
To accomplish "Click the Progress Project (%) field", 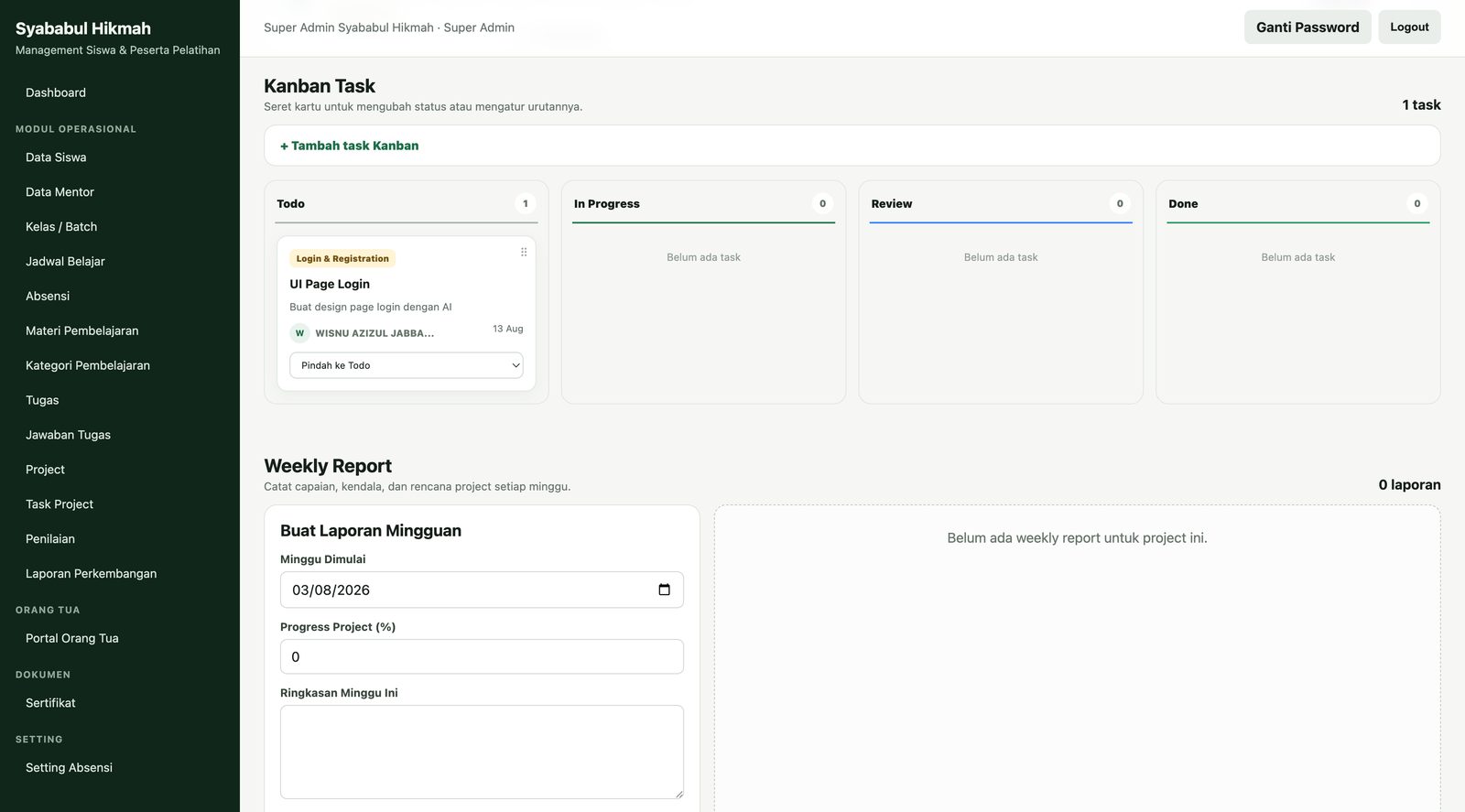I will pos(482,657).
